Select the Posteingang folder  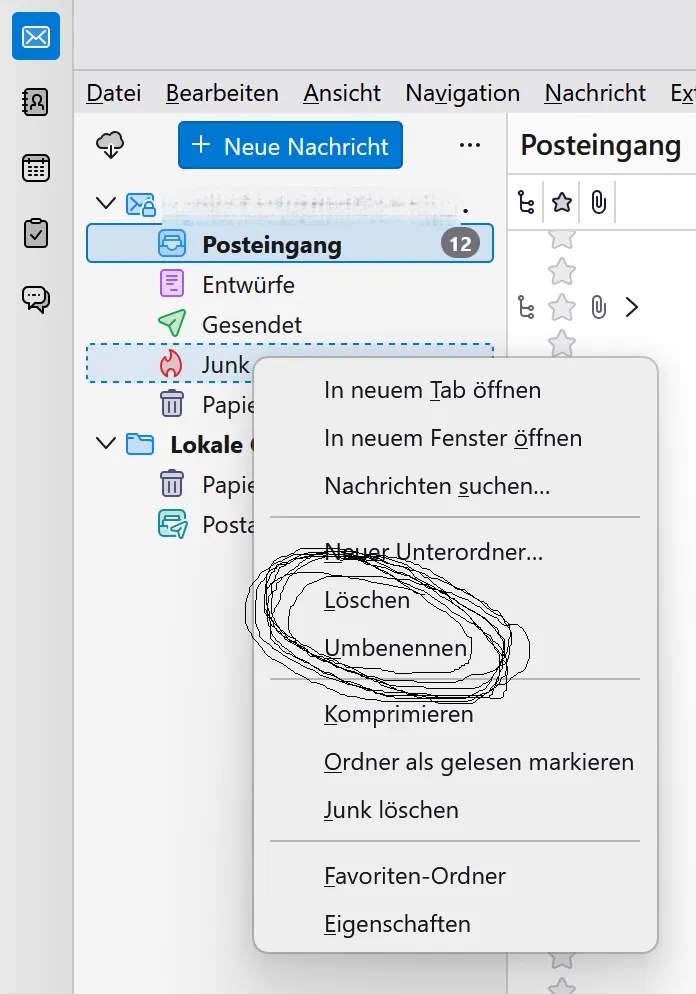point(290,243)
